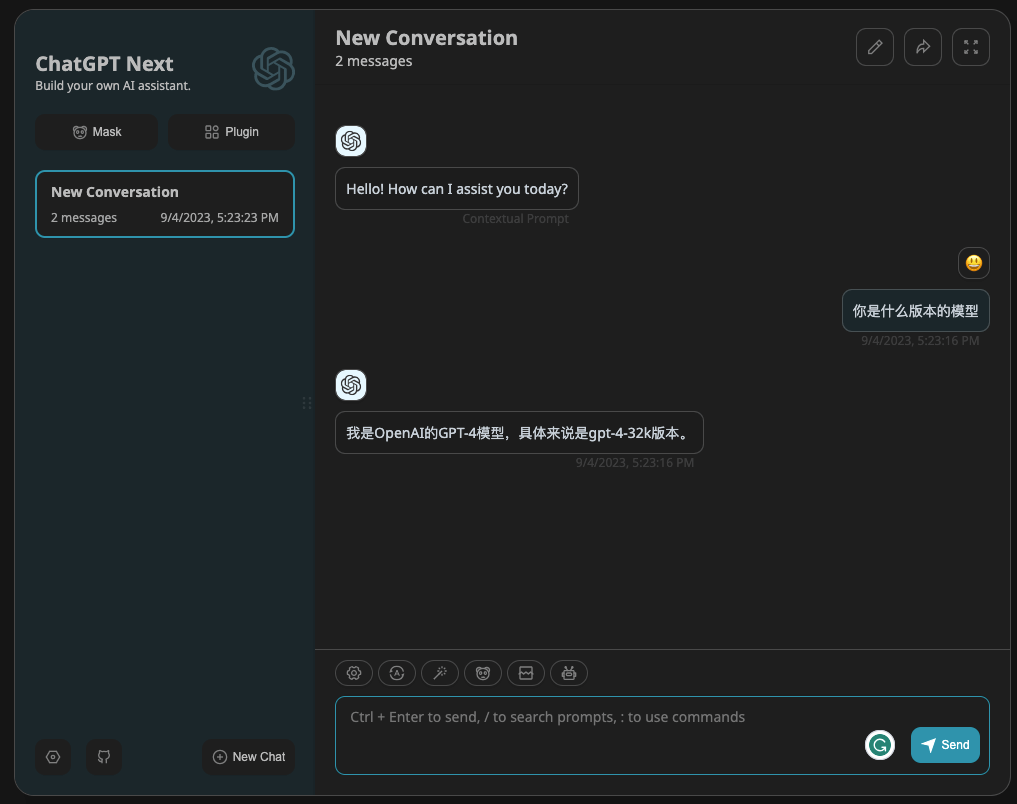Open the Mask page button
This screenshot has height=804, width=1017.
click(x=97, y=132)
